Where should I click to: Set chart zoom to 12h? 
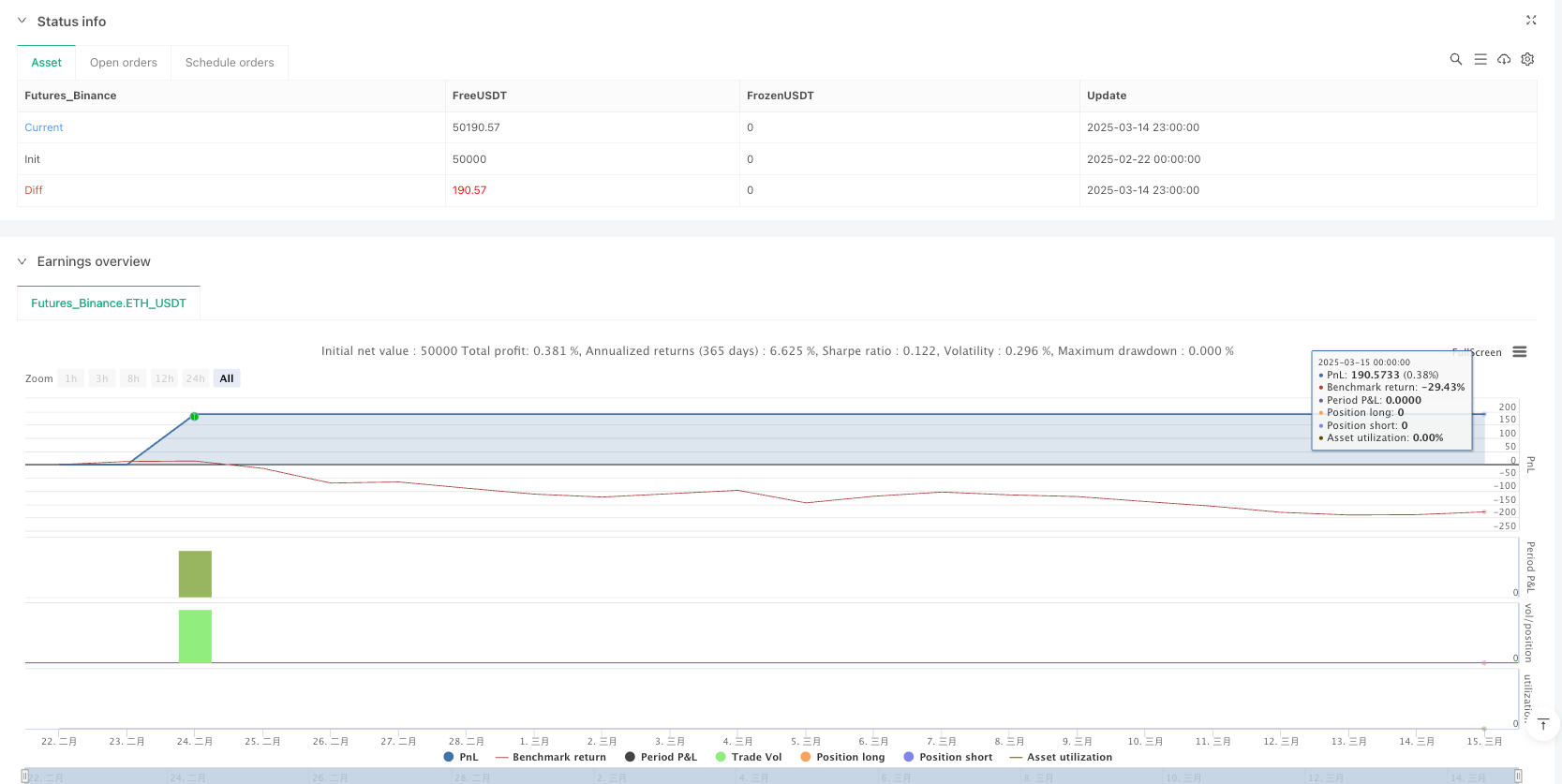pyautogui.click(x=164, y=378)
